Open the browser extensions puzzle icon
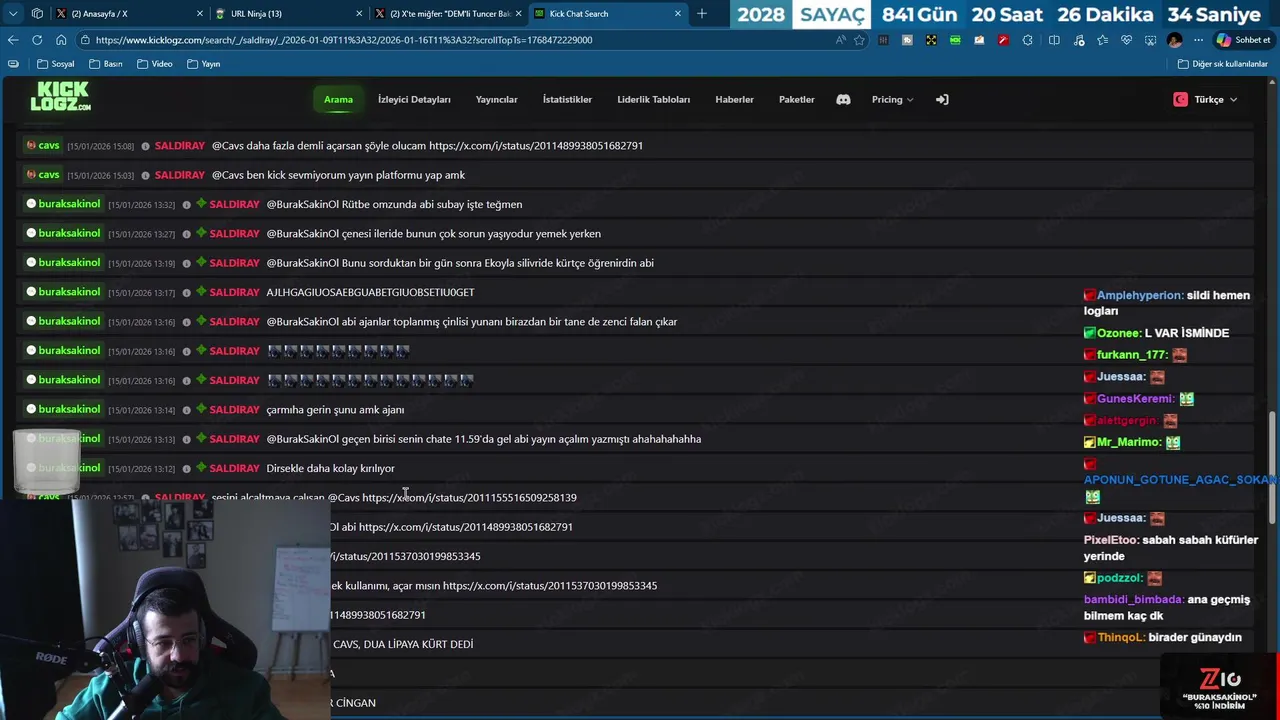Image resolution: width=1280 pixels, height=720 pixels. (1027, 40)
